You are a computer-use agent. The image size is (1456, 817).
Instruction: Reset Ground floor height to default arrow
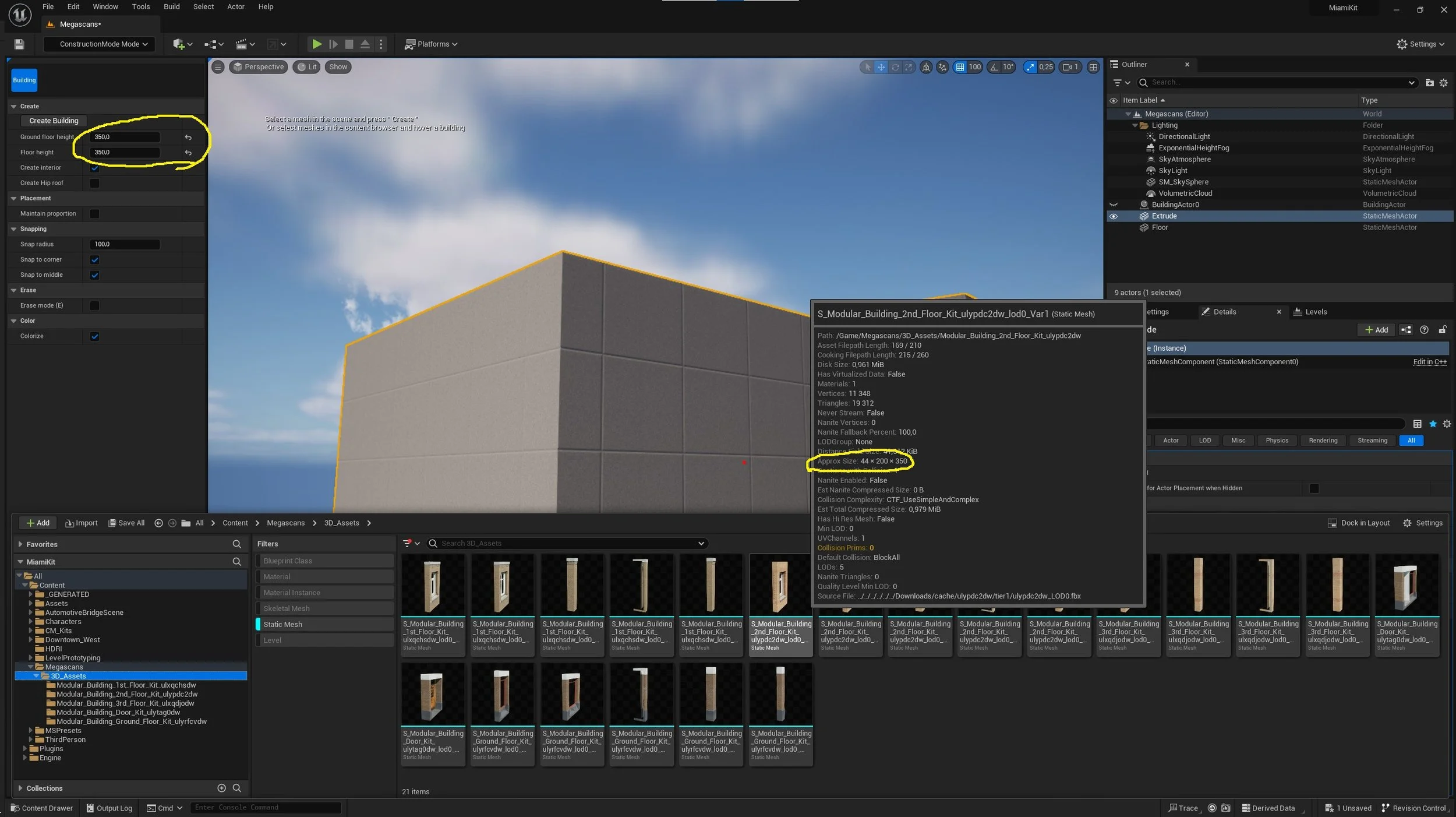(188, 137)
